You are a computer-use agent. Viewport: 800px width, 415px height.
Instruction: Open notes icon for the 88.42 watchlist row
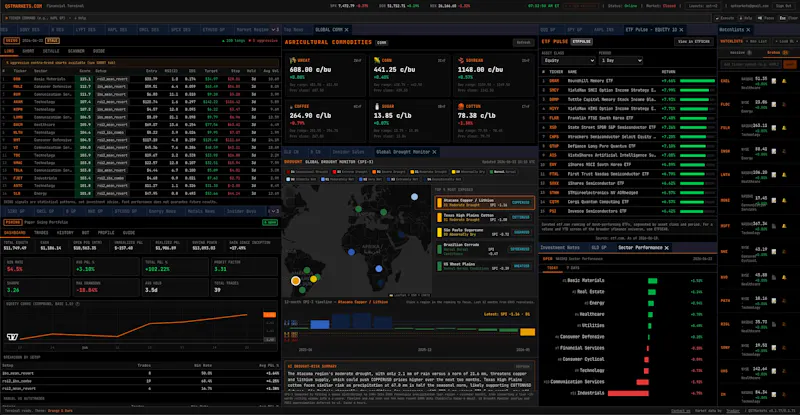click(x=774, y=152)
